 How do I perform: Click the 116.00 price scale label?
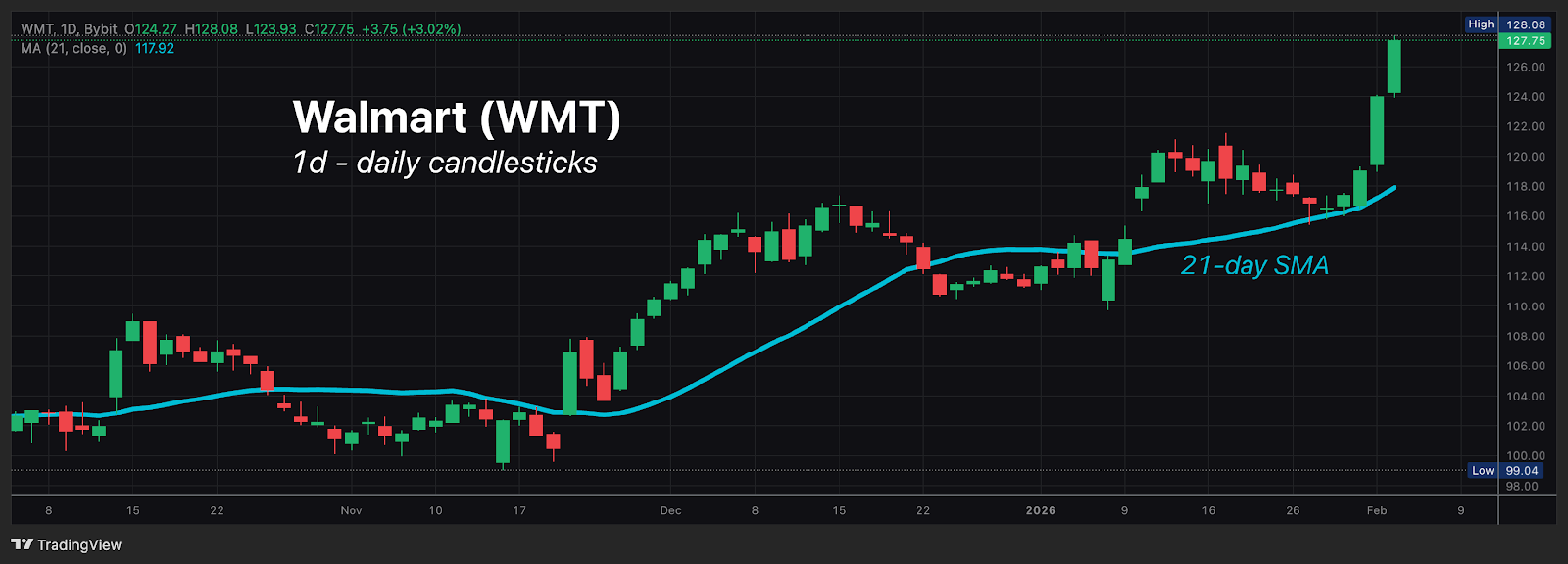[x=1526, y=216]
